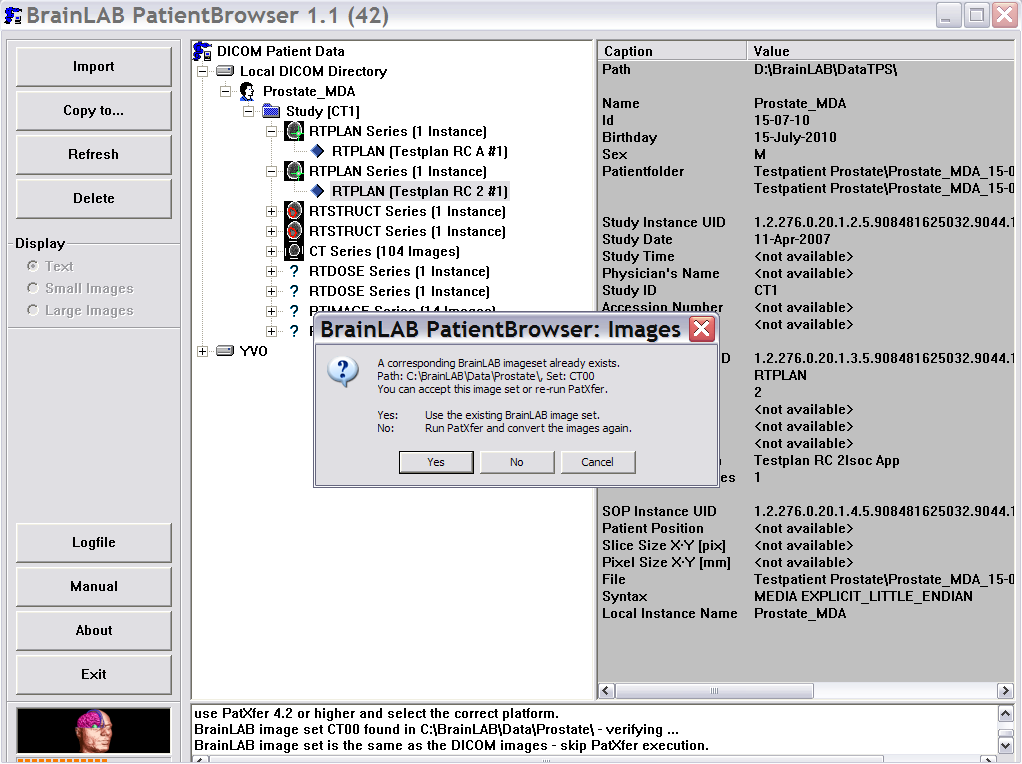Click the CT Series (104 Images) icon
This screenshot has height=764, width=1022.
click(294, 251)
